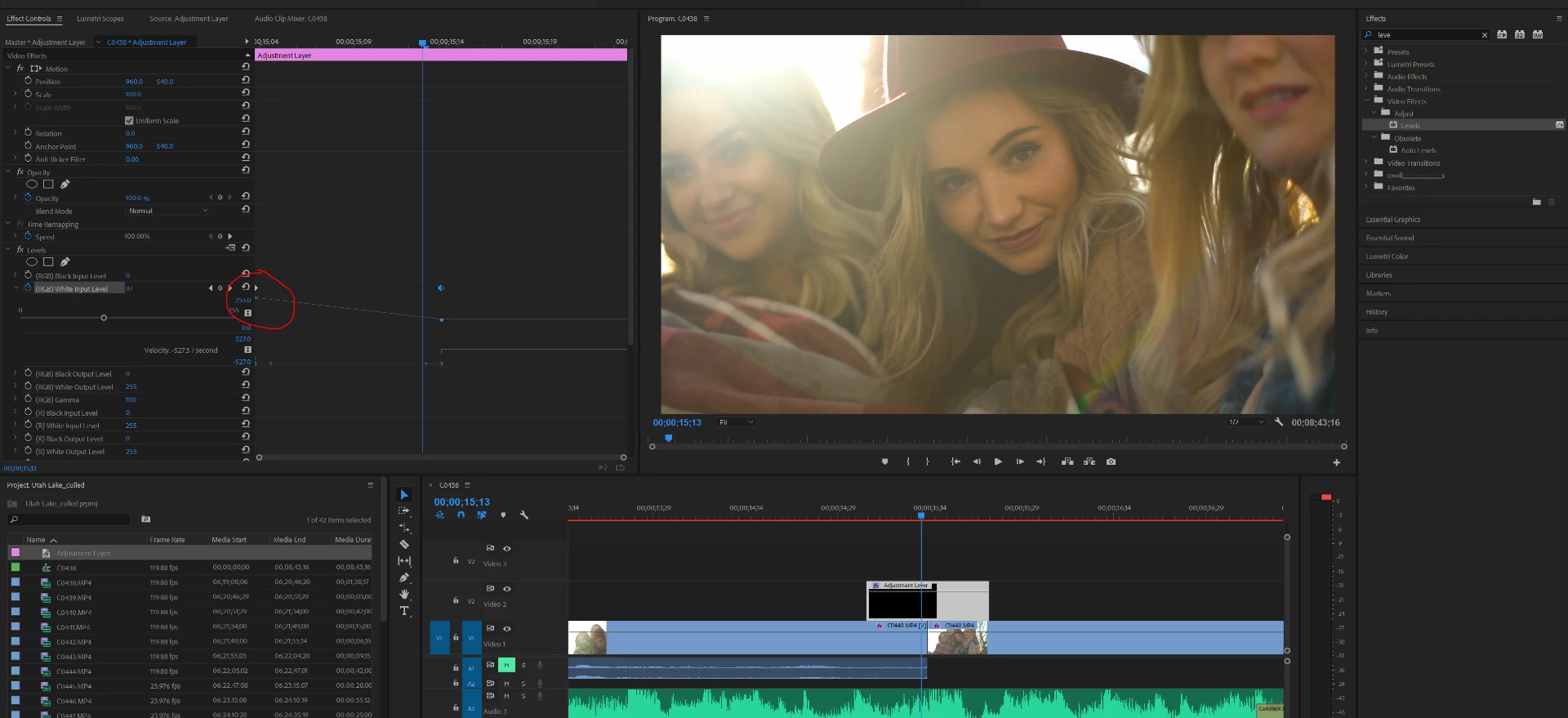Select the Levels effect in the Effects list
The height and width of the screenshot is (718, 1568).
pyautogui.click(x=1463, y=125)
